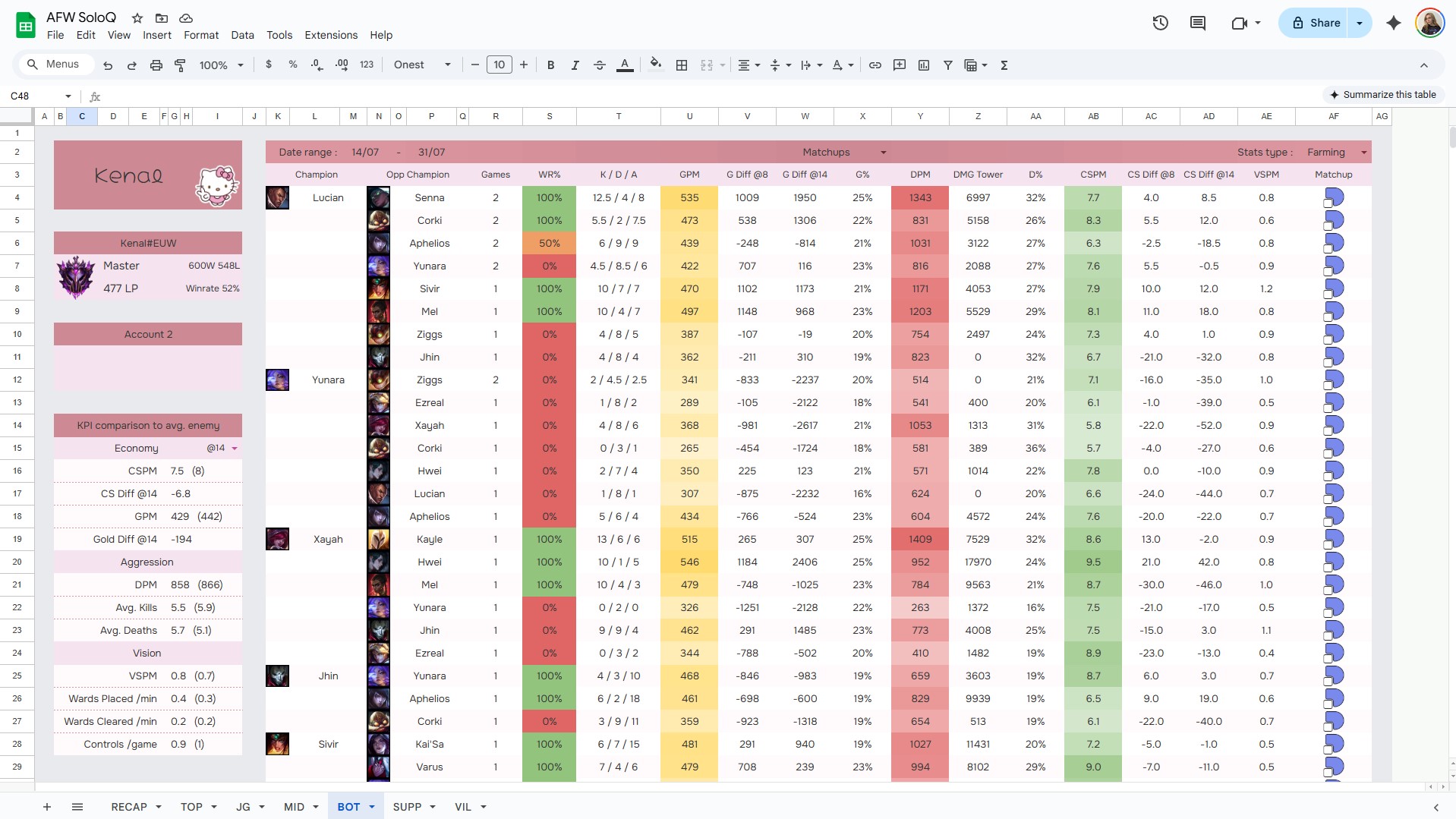Add a new sheet with plus
This screenshot has height=819, width=1456.
pos(47,807)
